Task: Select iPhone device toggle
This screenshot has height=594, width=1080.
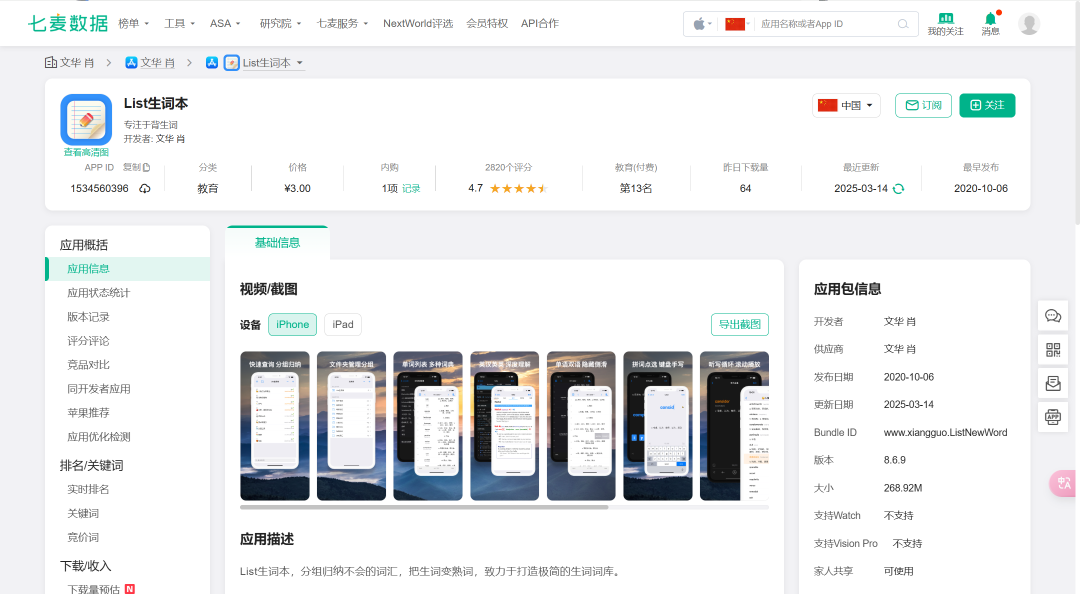Action: [x=293, y=325]
